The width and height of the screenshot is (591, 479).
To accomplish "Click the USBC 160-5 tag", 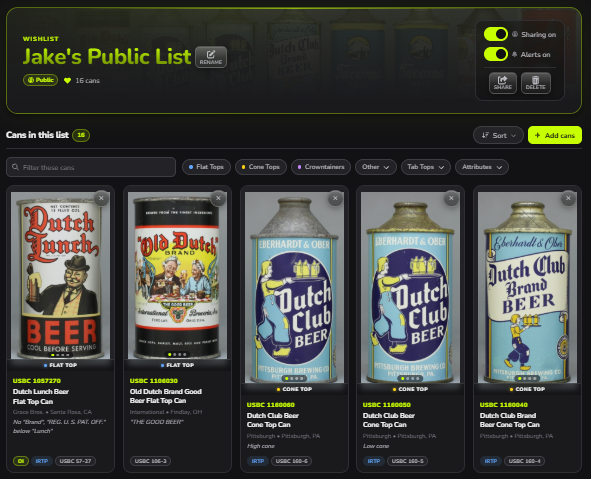I will 407,461.
